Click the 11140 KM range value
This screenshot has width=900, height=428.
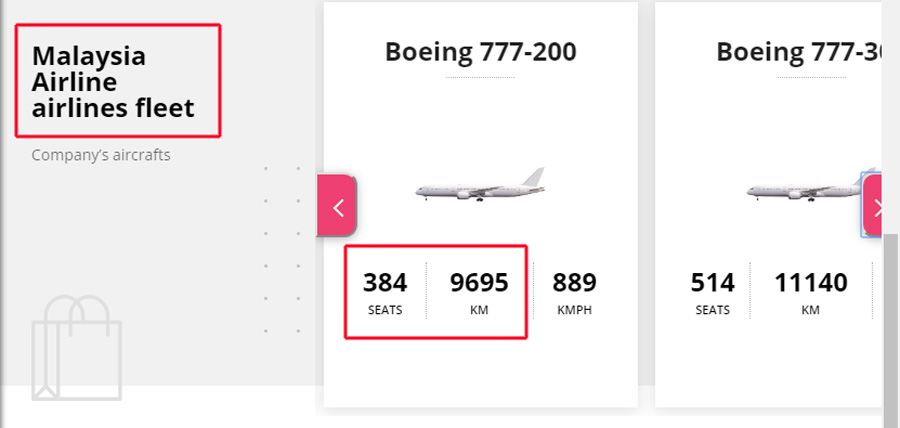point(810,283)
